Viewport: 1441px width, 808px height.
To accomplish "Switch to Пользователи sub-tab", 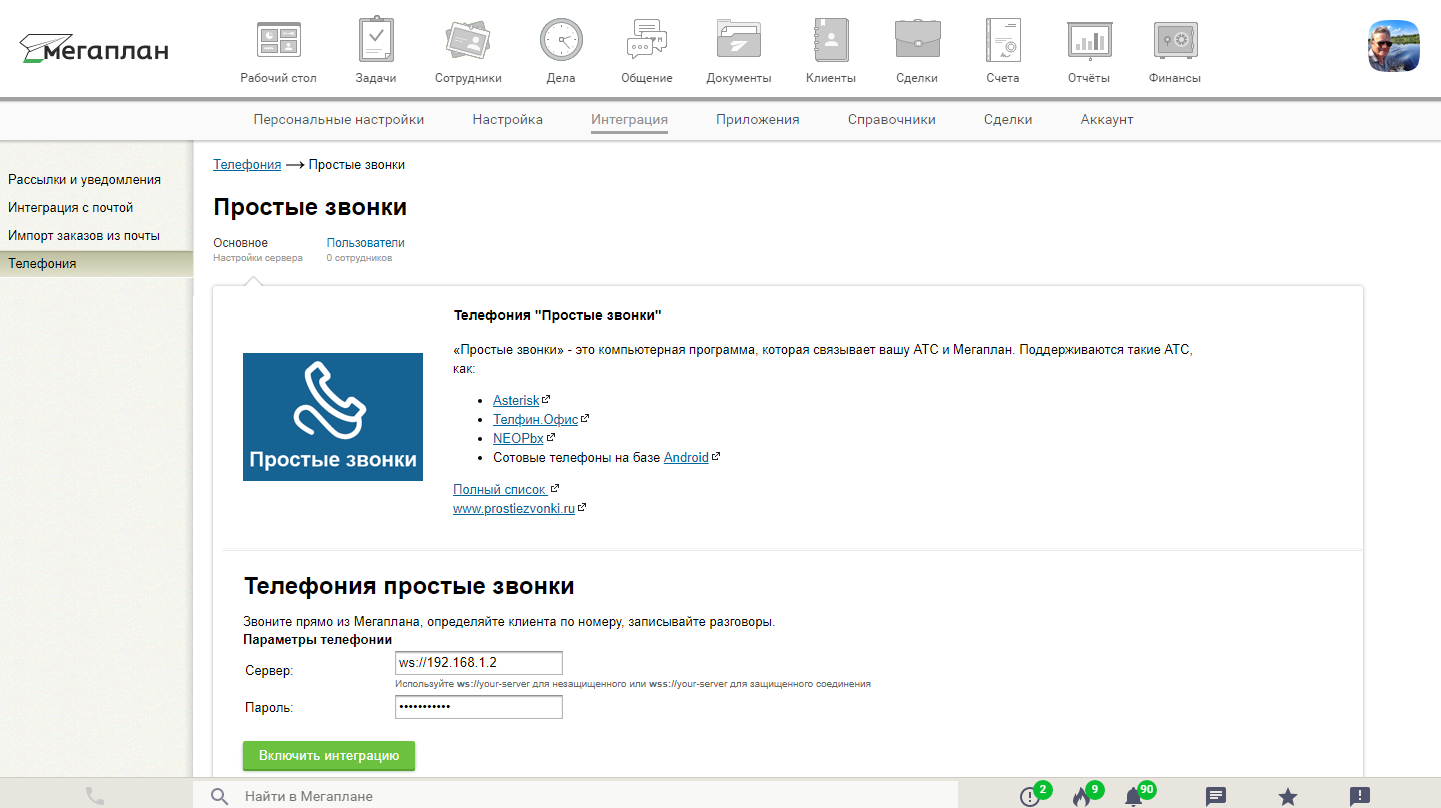I will coord(366,242).
